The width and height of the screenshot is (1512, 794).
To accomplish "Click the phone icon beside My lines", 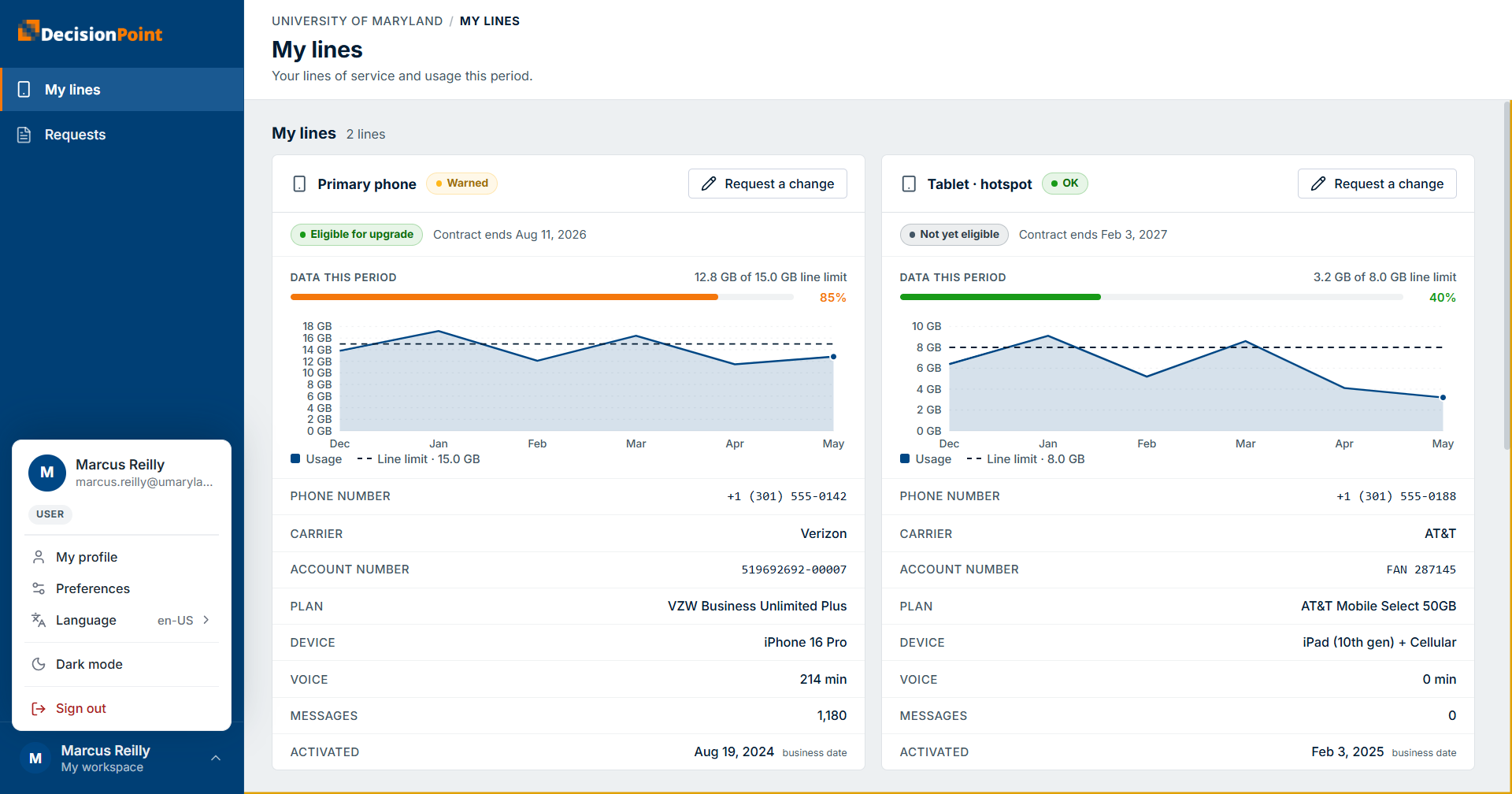I will point(24,90).
